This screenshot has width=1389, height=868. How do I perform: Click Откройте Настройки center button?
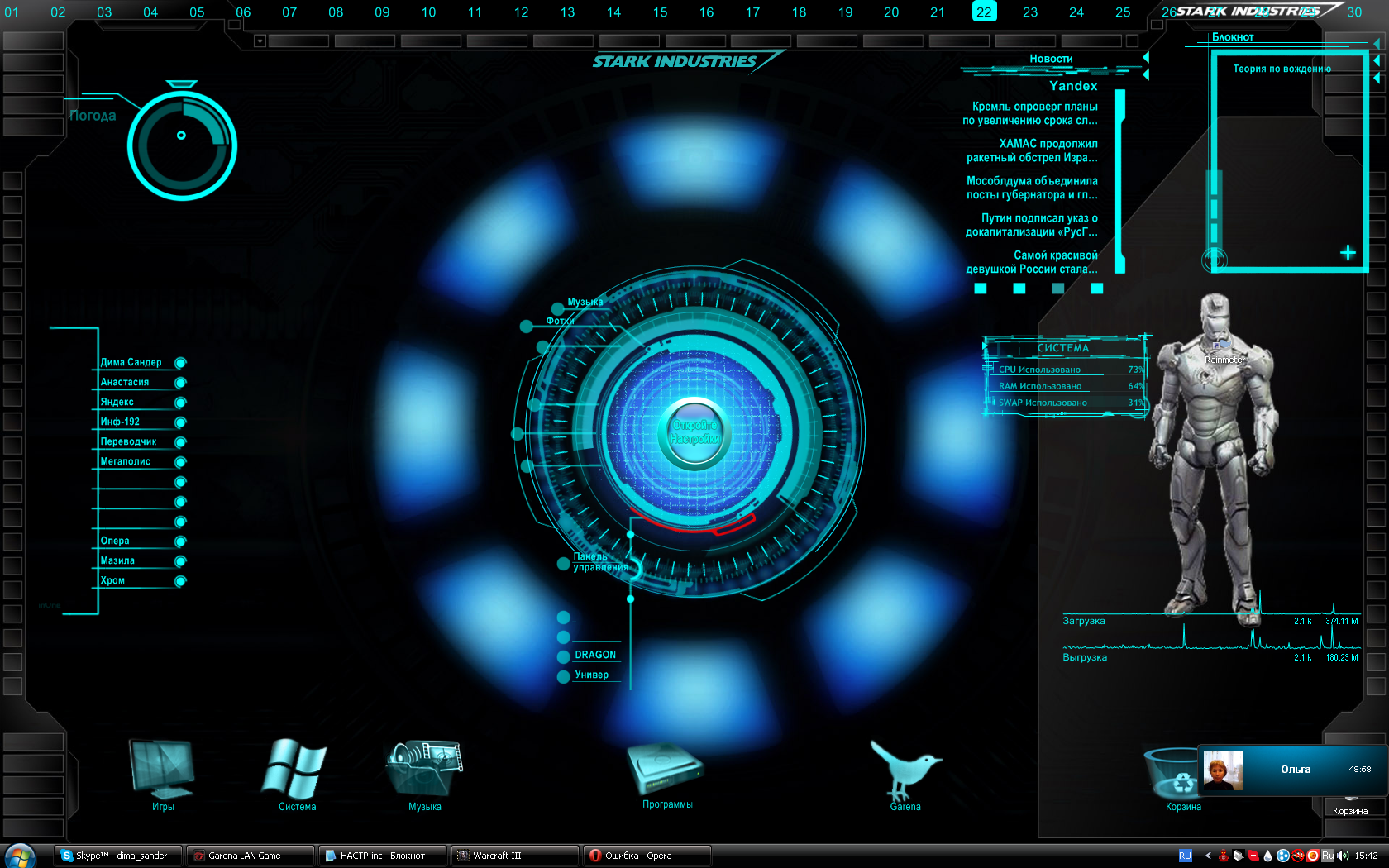click(x=694, y=432)
